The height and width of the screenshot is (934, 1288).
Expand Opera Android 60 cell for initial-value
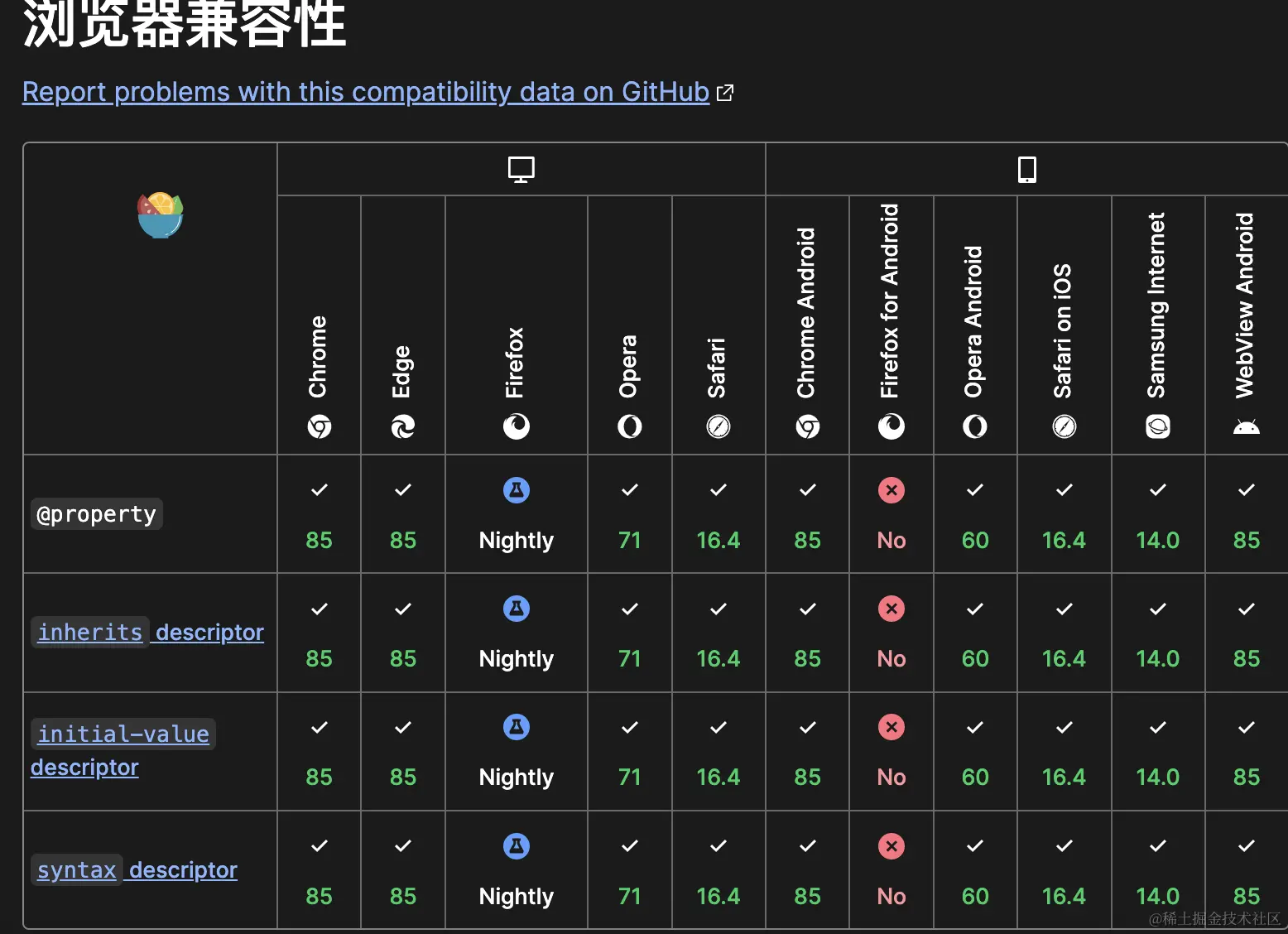pyautogui.click(x=975, y=751)
